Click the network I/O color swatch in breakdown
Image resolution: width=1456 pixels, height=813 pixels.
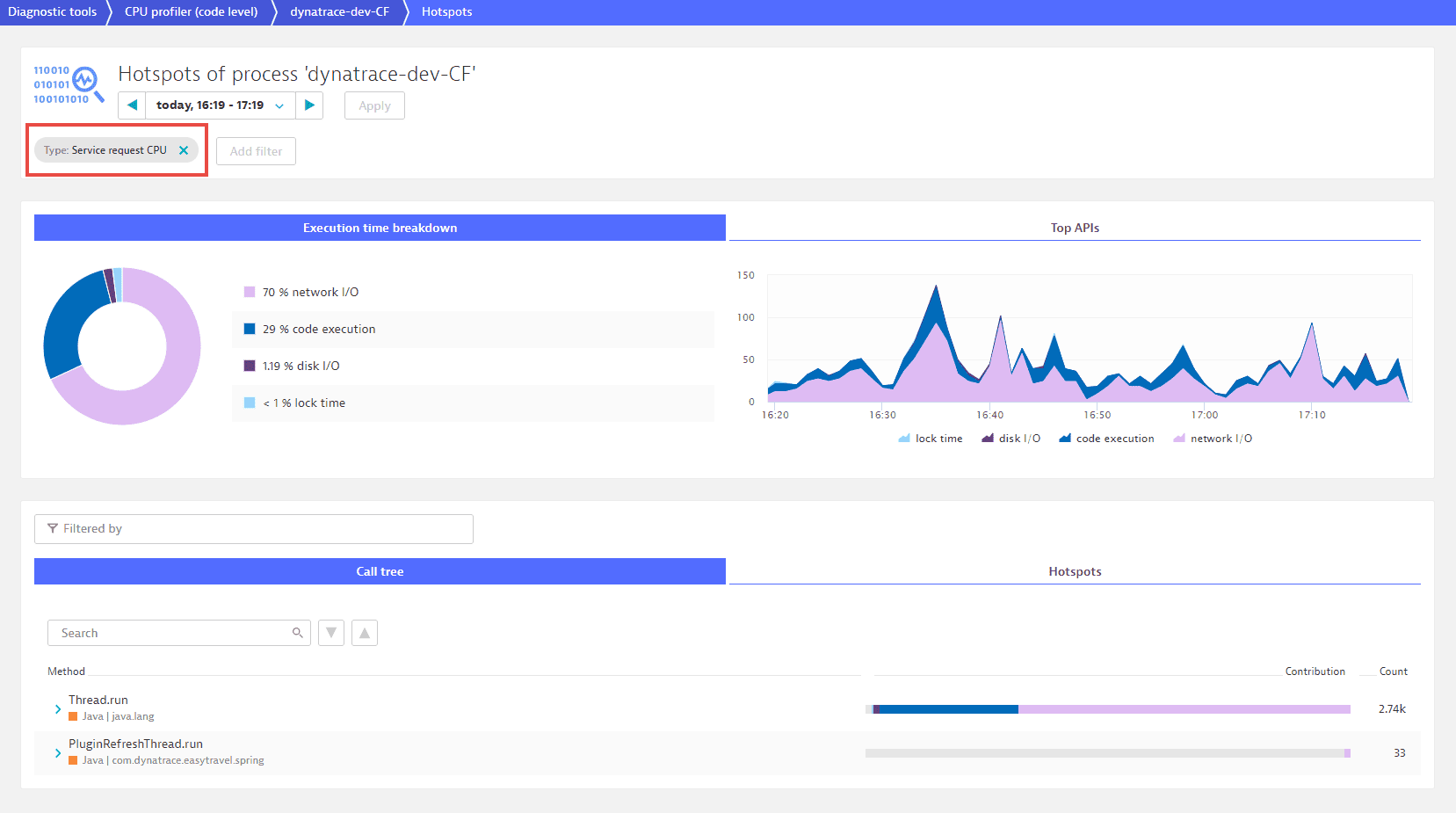(x=250, y=292)
